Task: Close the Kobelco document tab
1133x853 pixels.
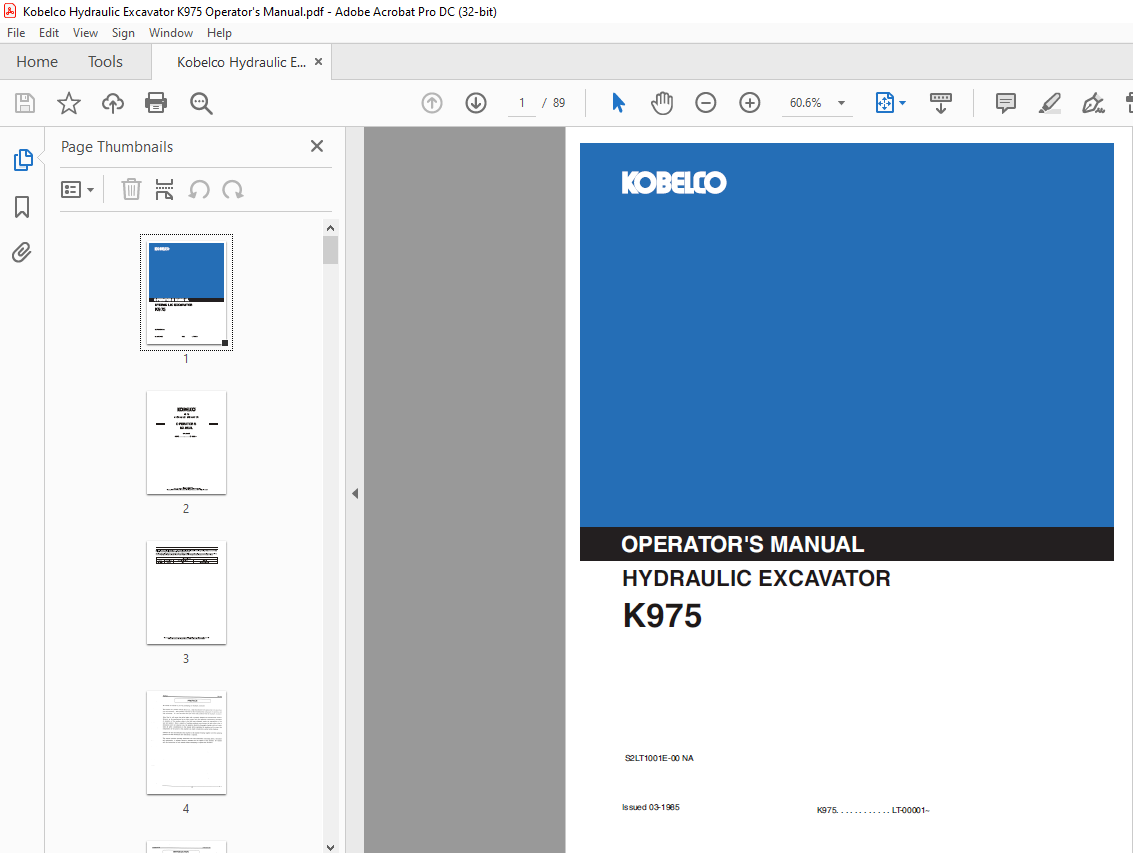Action: click(x=319, y=61)
